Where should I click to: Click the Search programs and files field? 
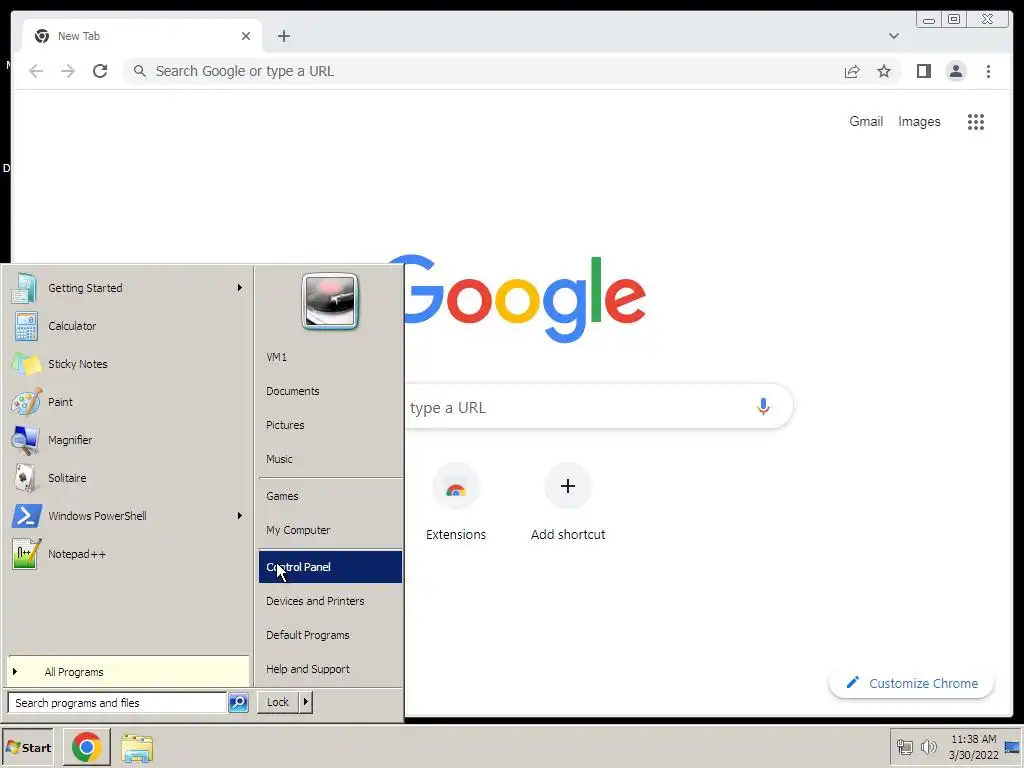[117, 703]
